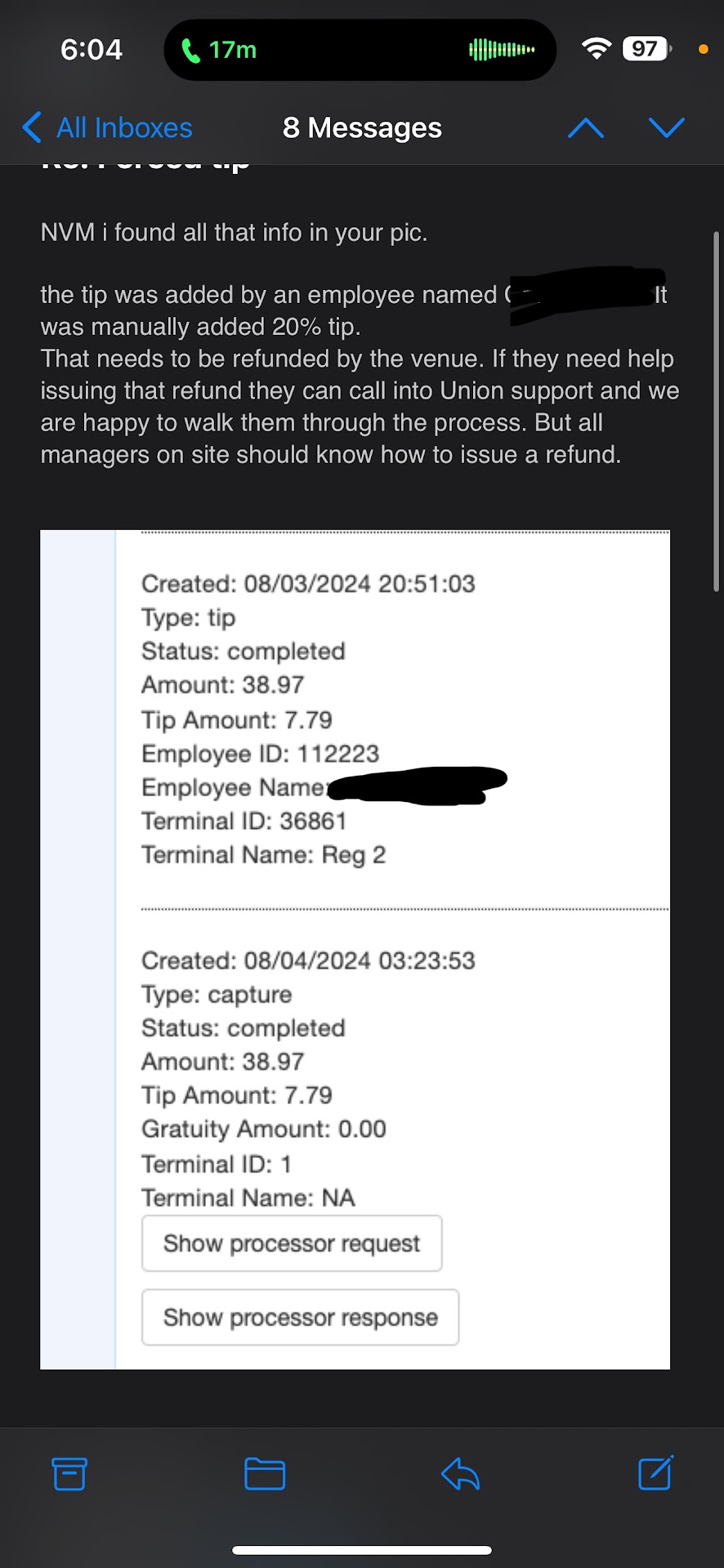
Task: Tap the Employee ID 112223 line
Action: click(260, 753)
